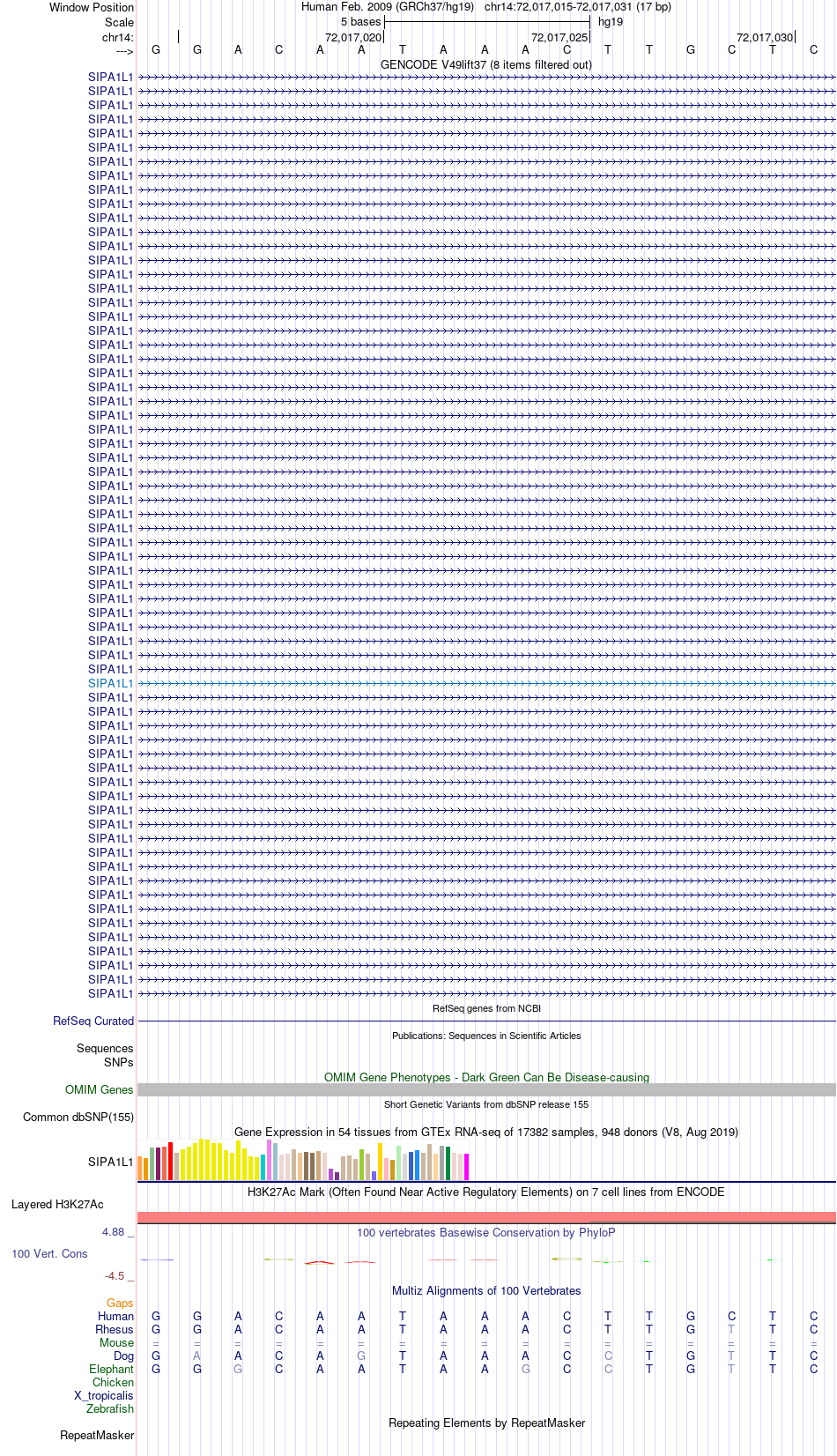The width and height of the screenshot is (837, 1456).
Task: Click the Mouse species label
Action: [x=116, y=1342]
